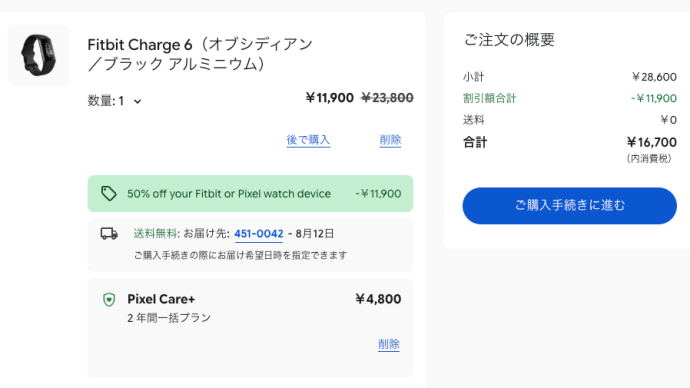Click the ご注文の概要 heading
The image size is (690, 388).
[x=509, y=40]
